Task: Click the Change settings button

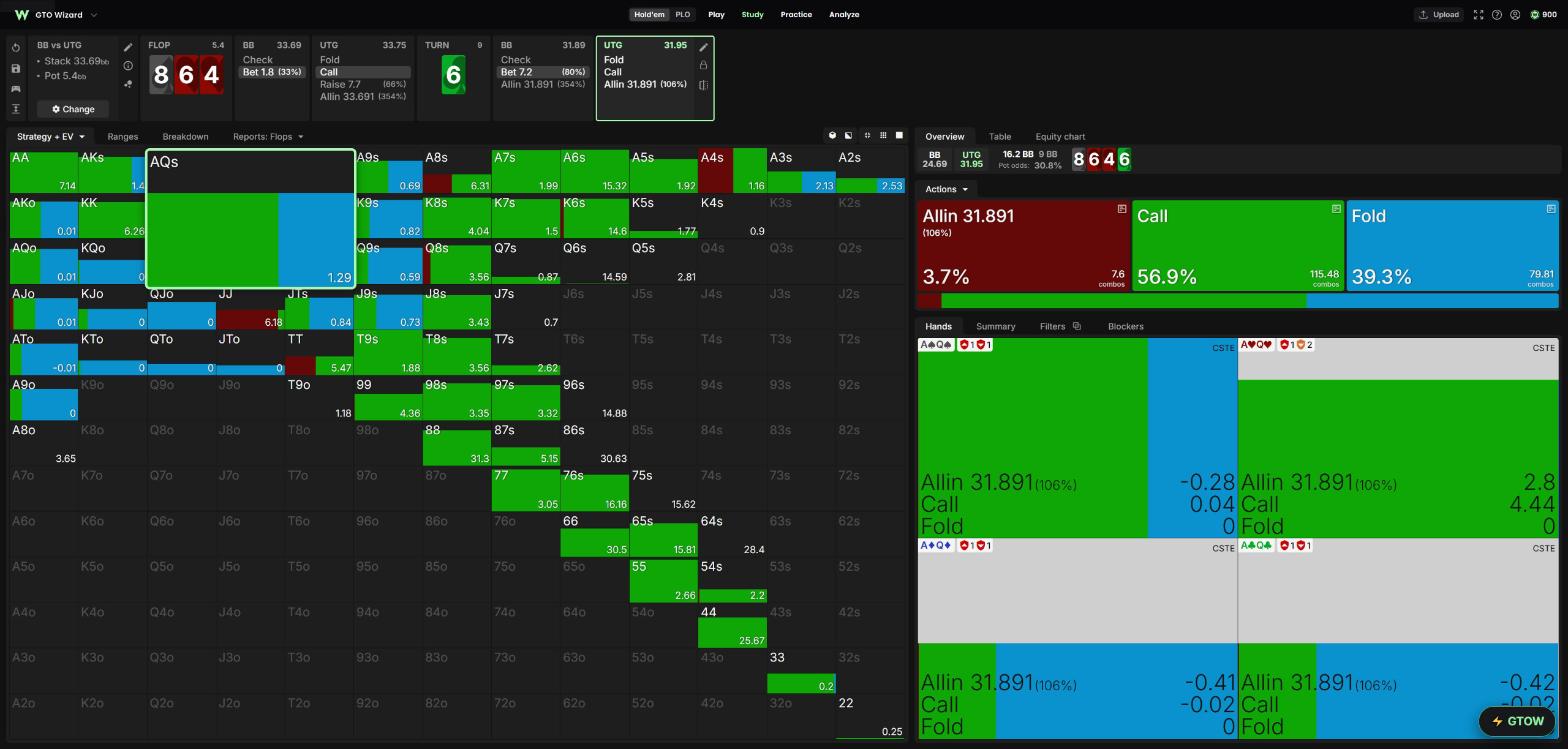Action: coord(73,109)
